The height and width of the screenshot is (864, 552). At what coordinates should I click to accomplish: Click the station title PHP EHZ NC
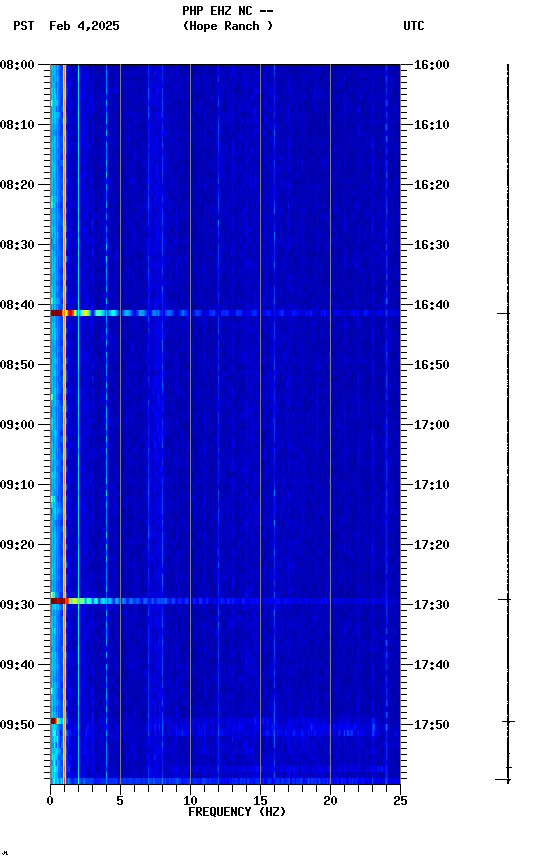click(217, 11)
